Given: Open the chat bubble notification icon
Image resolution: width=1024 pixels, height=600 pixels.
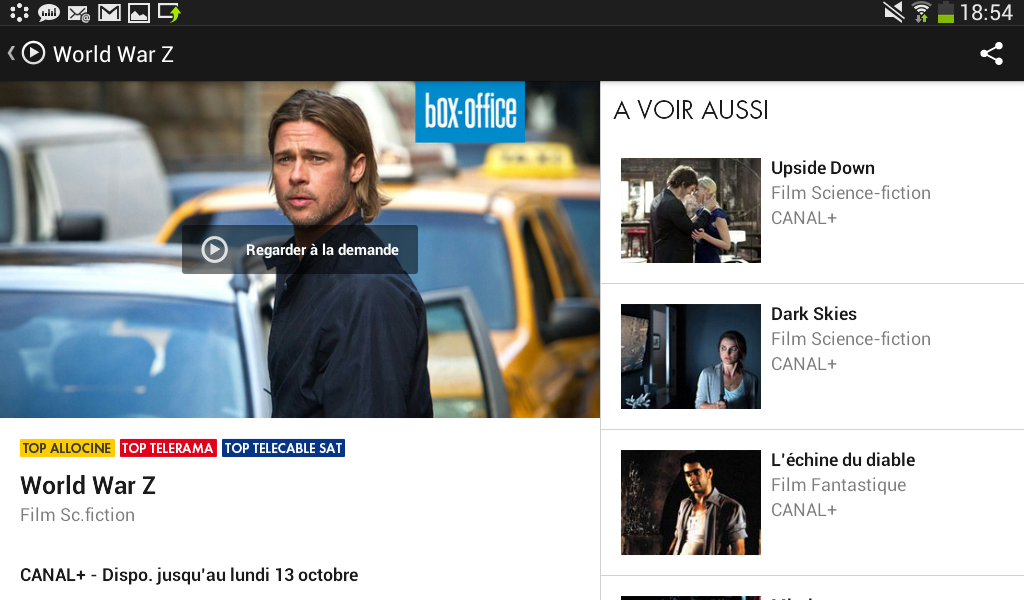Looking at the screenshot, I should click(x=49, y=12).
